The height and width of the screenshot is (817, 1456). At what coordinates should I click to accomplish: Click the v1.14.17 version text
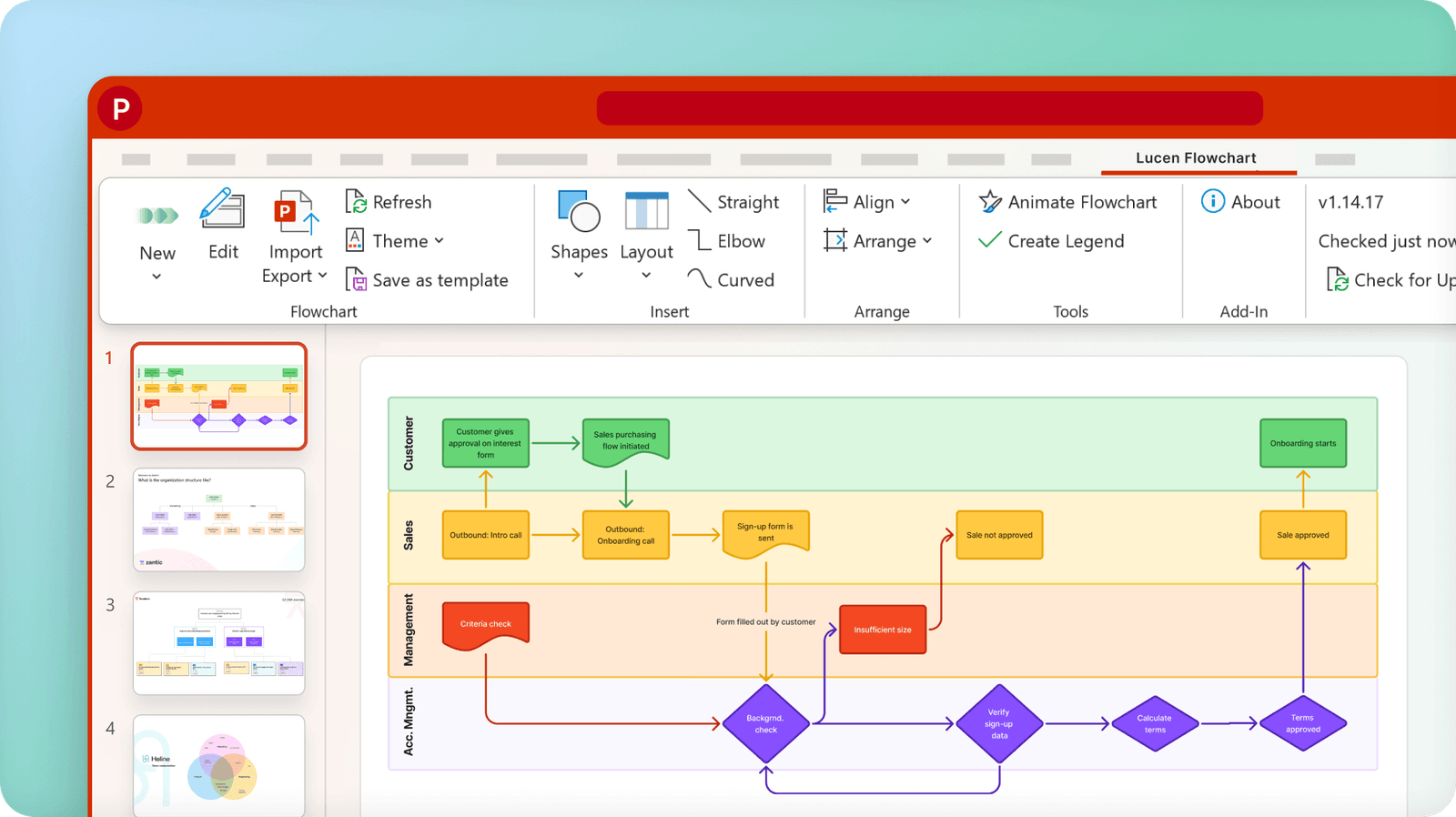point(1350,202)
